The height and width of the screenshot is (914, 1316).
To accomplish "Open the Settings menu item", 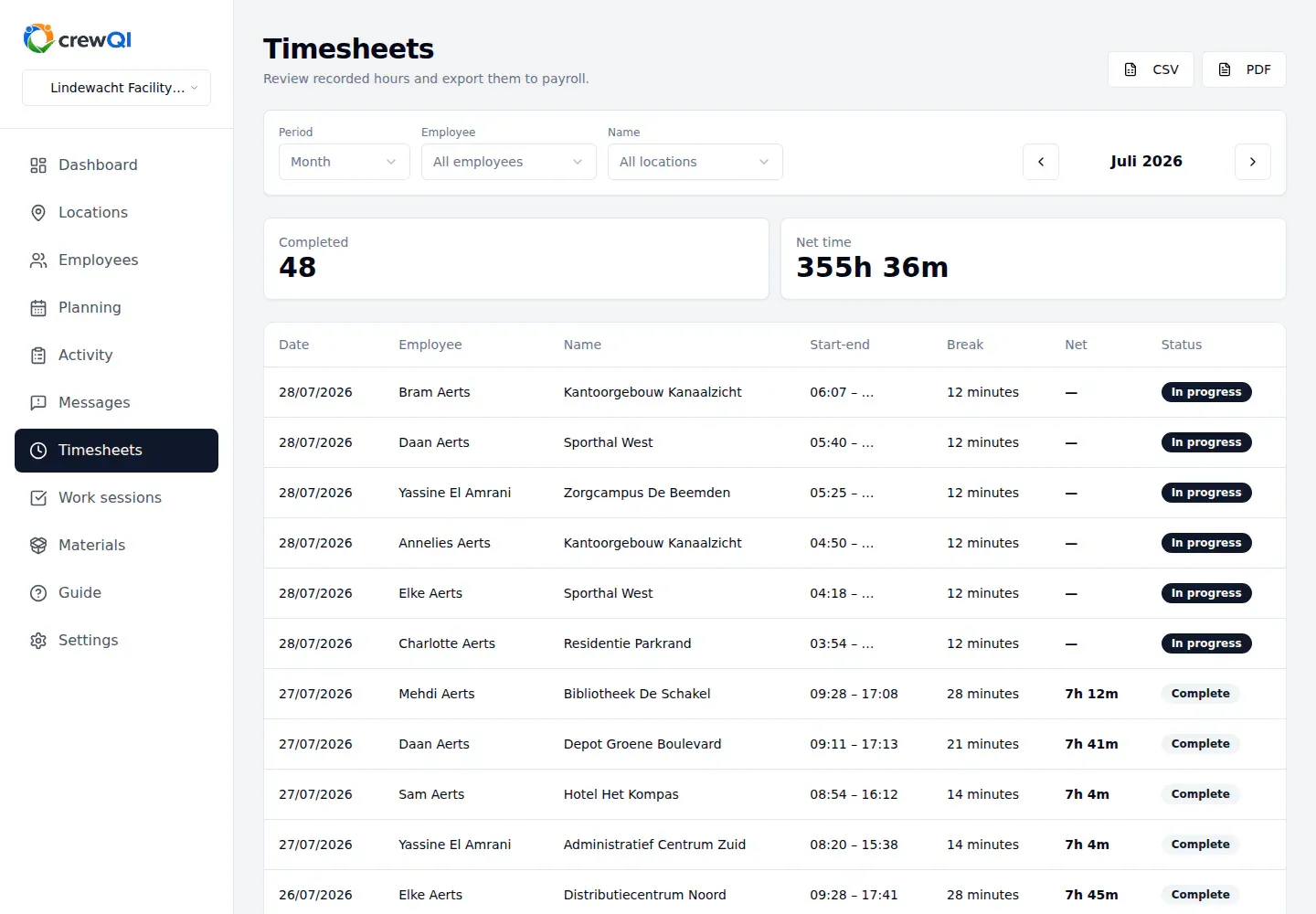I will coord(116,641).
